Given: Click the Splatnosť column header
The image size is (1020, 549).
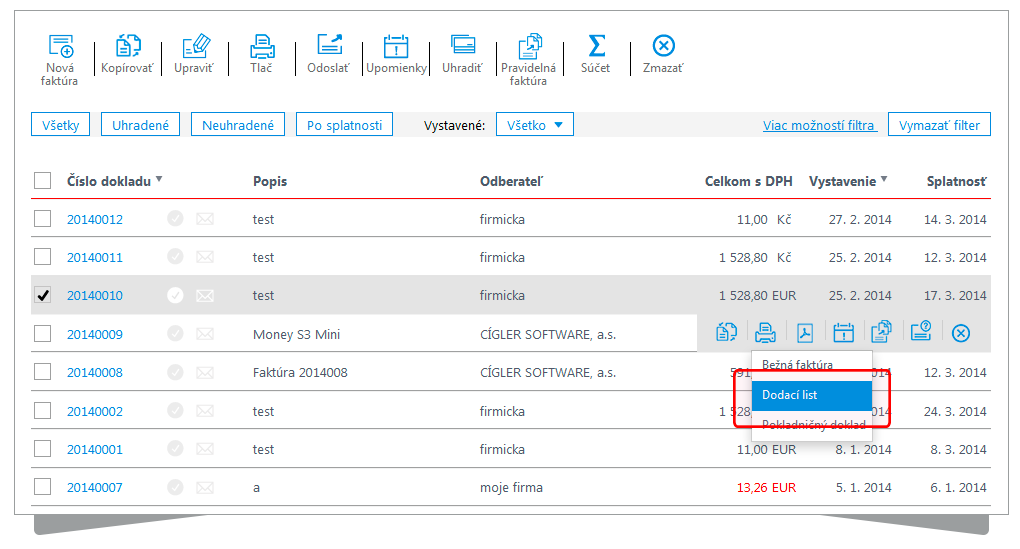Looking at the screenshot, I should 956,181.
